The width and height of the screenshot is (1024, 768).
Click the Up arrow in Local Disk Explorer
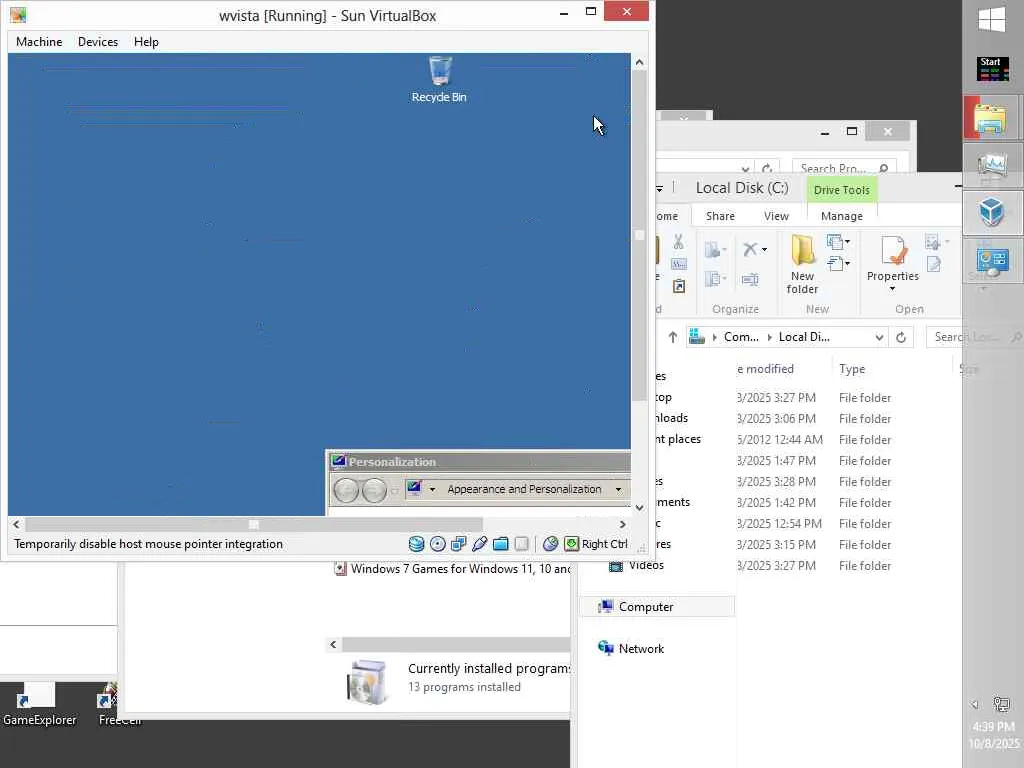point(673,337)
